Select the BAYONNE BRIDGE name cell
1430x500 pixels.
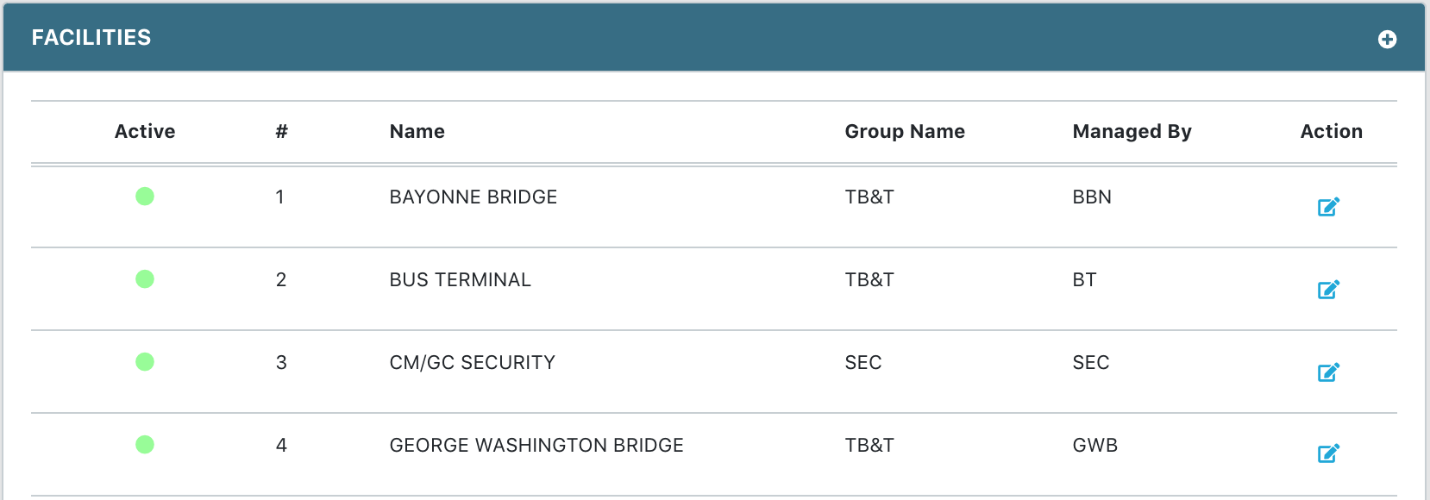click(x=473, y=197)
